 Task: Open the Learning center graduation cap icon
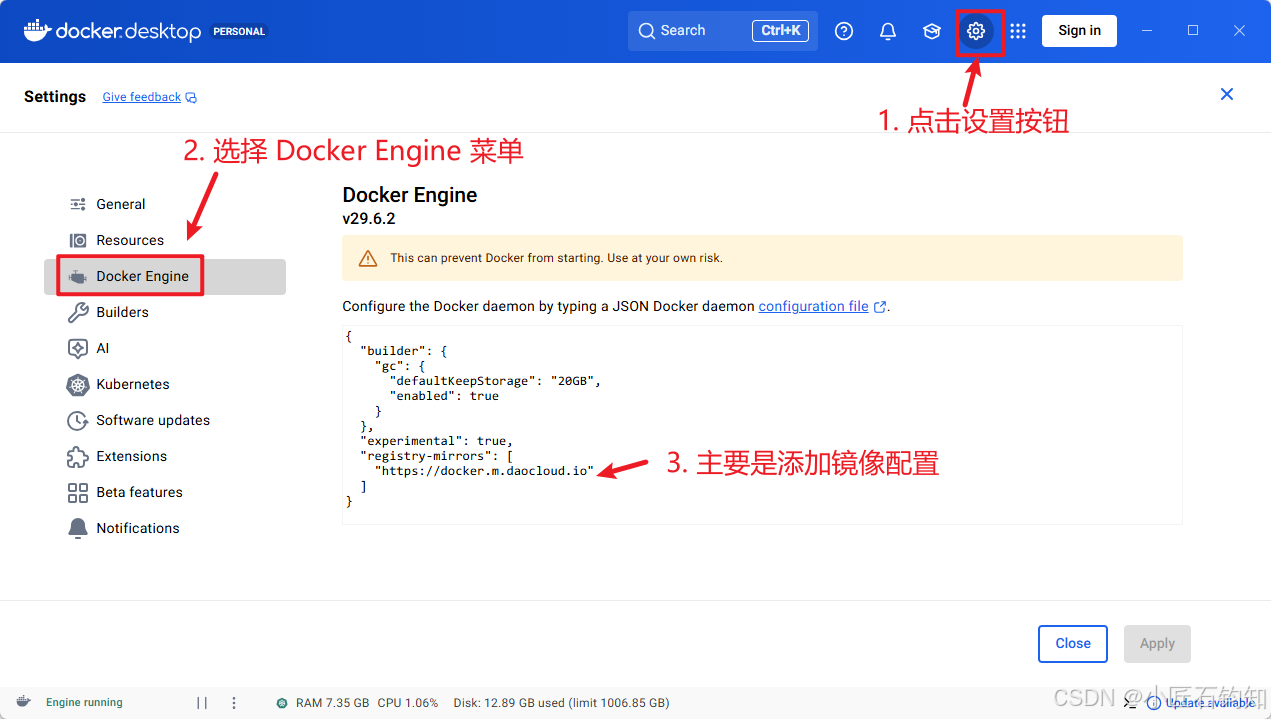point(932,31)
